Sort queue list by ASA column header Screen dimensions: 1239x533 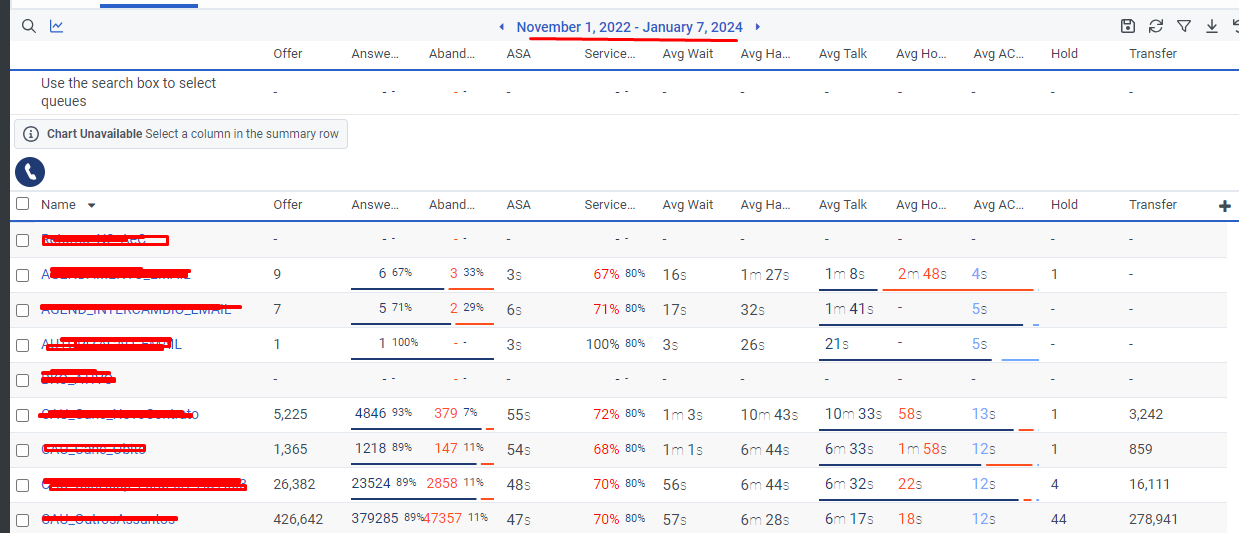pyautogui.click(x=519, y=204)
